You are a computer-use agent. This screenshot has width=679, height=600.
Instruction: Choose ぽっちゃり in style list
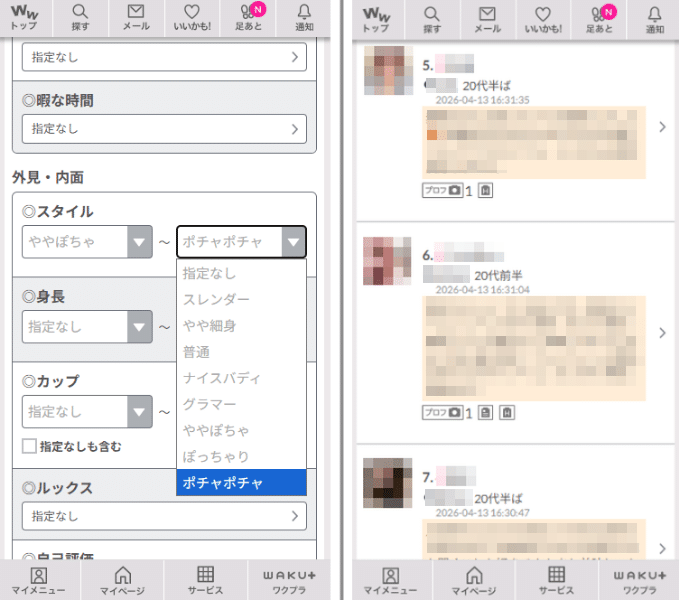(241, 456)
